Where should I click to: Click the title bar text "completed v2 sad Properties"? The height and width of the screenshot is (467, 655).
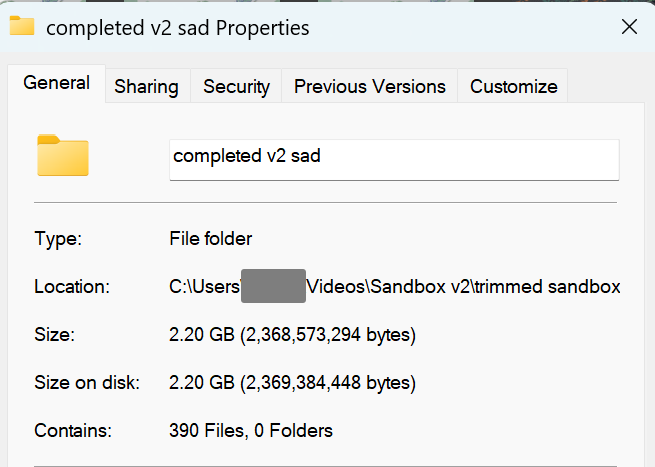click(x=178, y=28)
